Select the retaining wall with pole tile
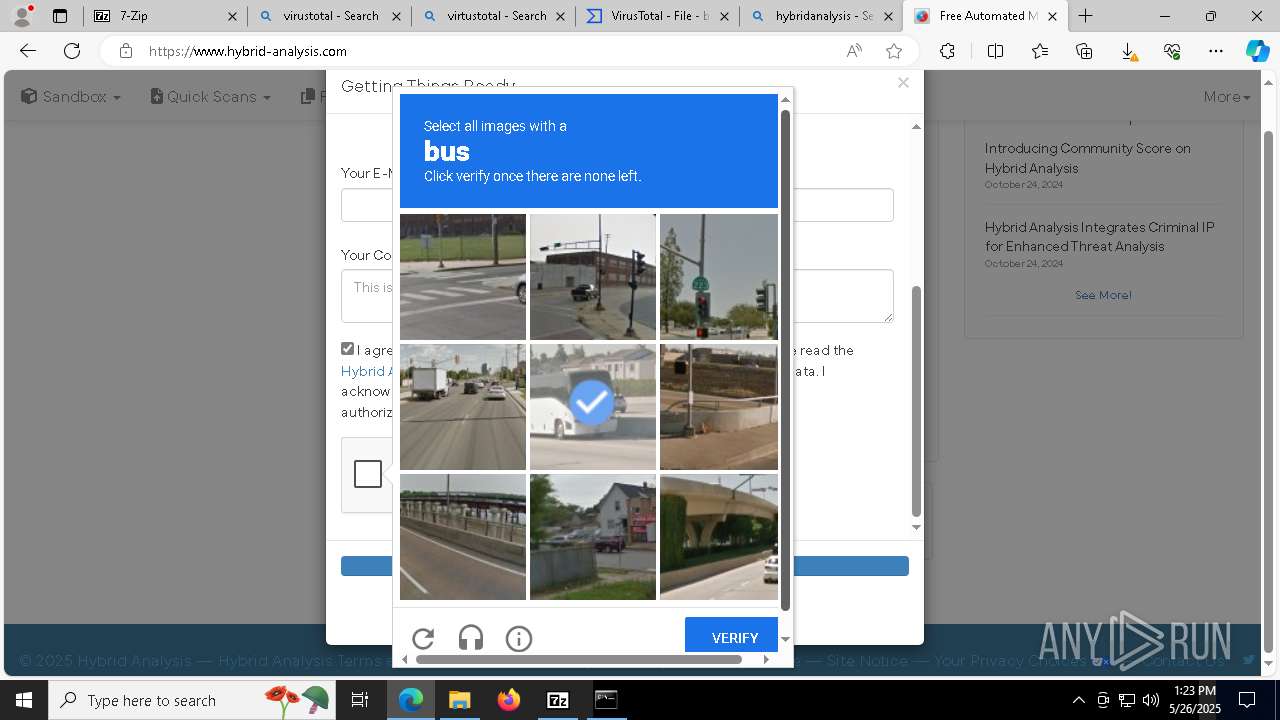The width and height of the screenshot is (1280, 720). tap(719, 407)
